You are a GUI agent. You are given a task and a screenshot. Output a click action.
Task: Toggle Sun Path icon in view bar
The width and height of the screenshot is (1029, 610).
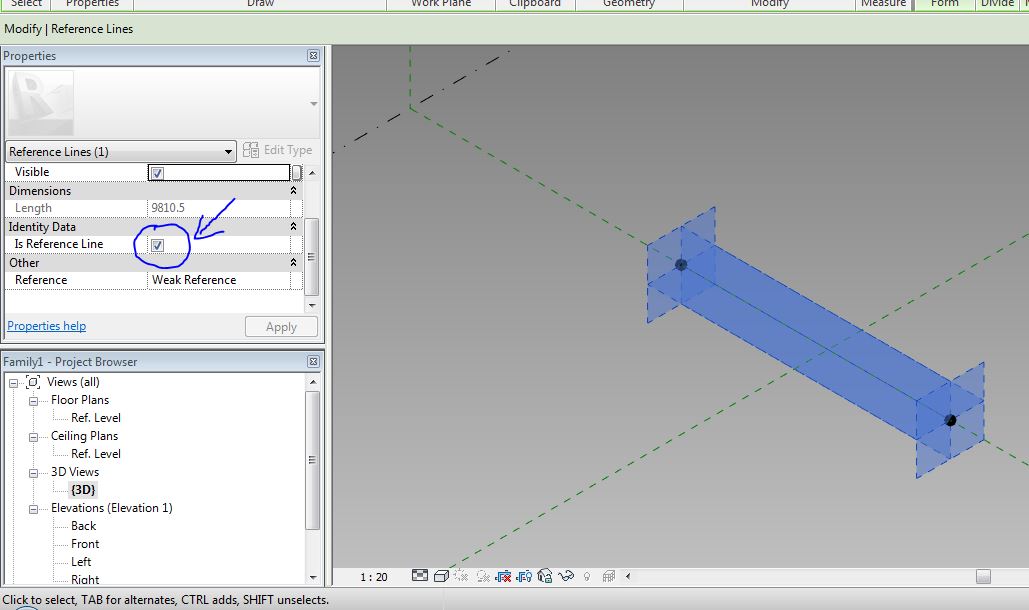point(461,576)
